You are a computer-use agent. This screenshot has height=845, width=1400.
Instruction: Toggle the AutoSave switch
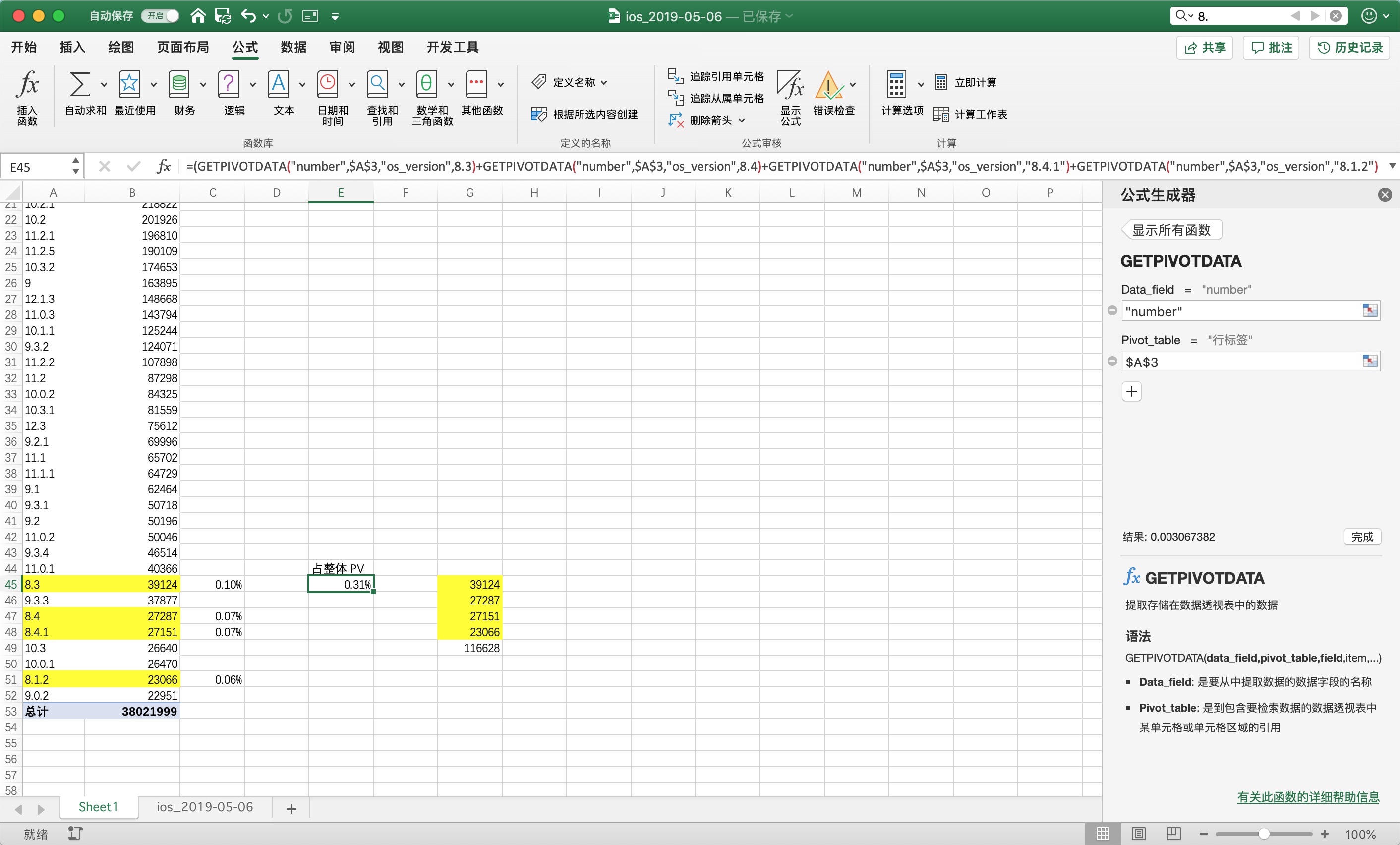pos(160,16)
